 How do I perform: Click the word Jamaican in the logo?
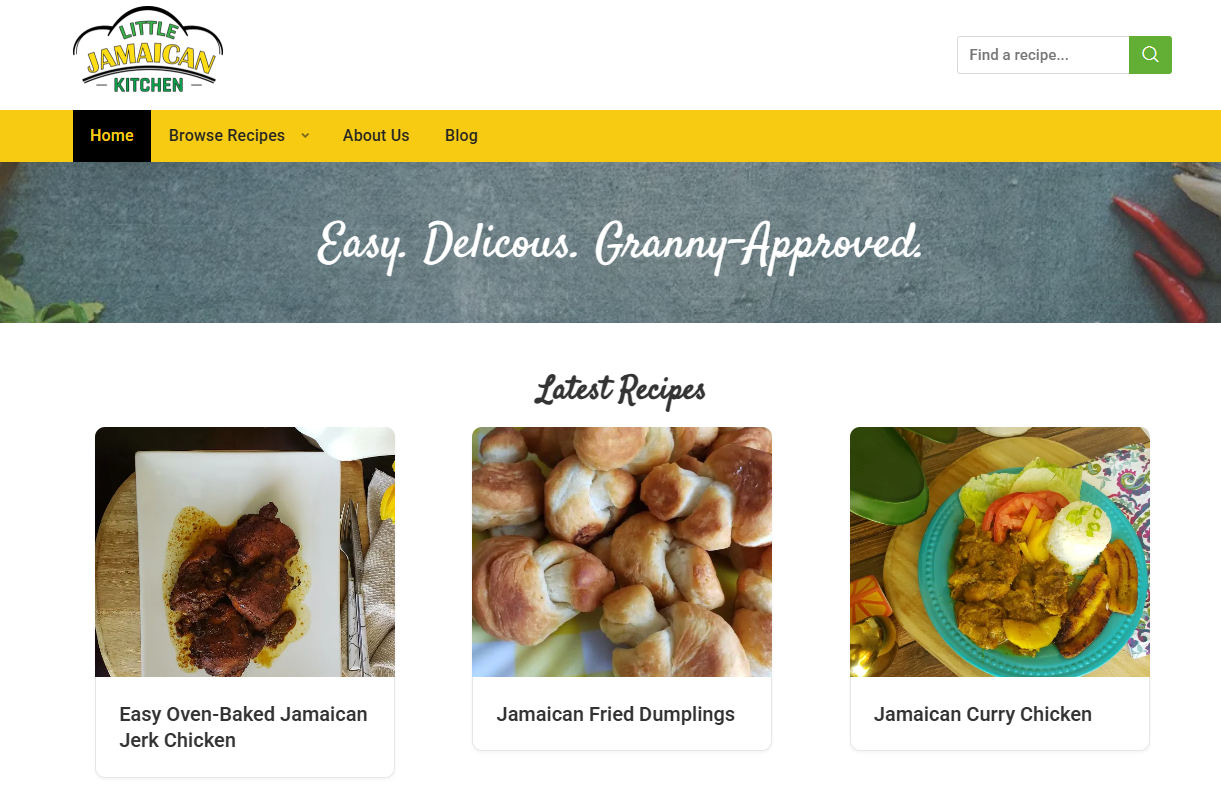pos(150,60)
